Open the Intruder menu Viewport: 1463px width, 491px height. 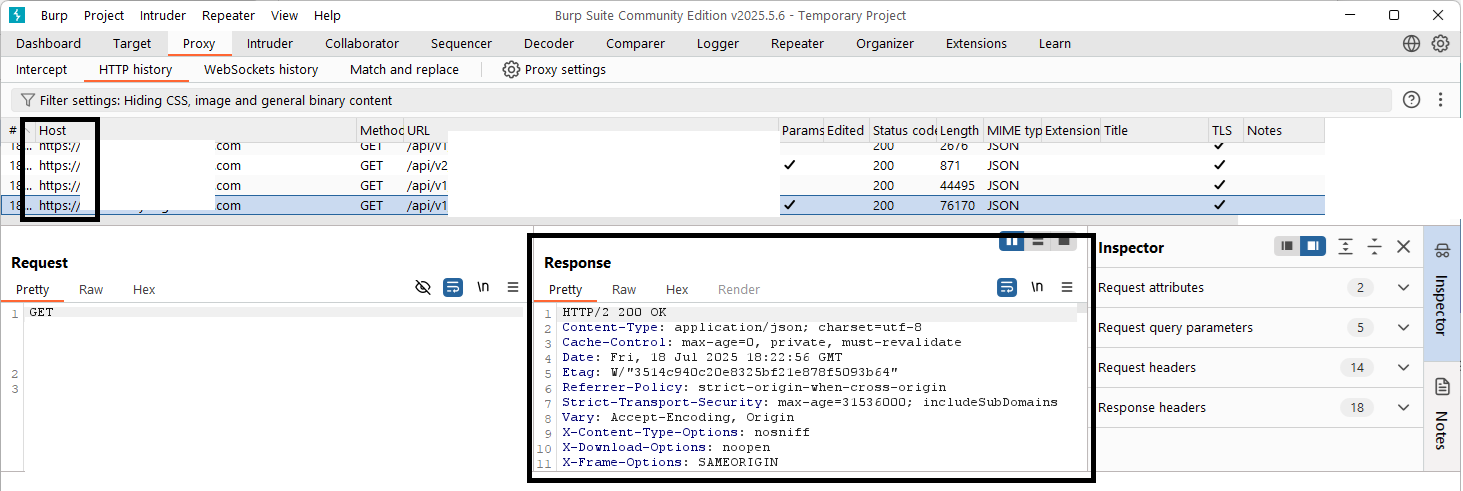point(162,15)
